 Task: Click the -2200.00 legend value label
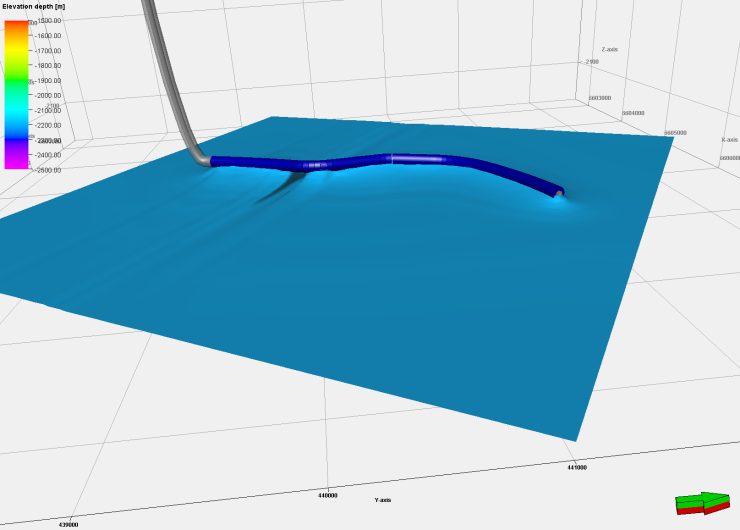(x=48, y=125)
